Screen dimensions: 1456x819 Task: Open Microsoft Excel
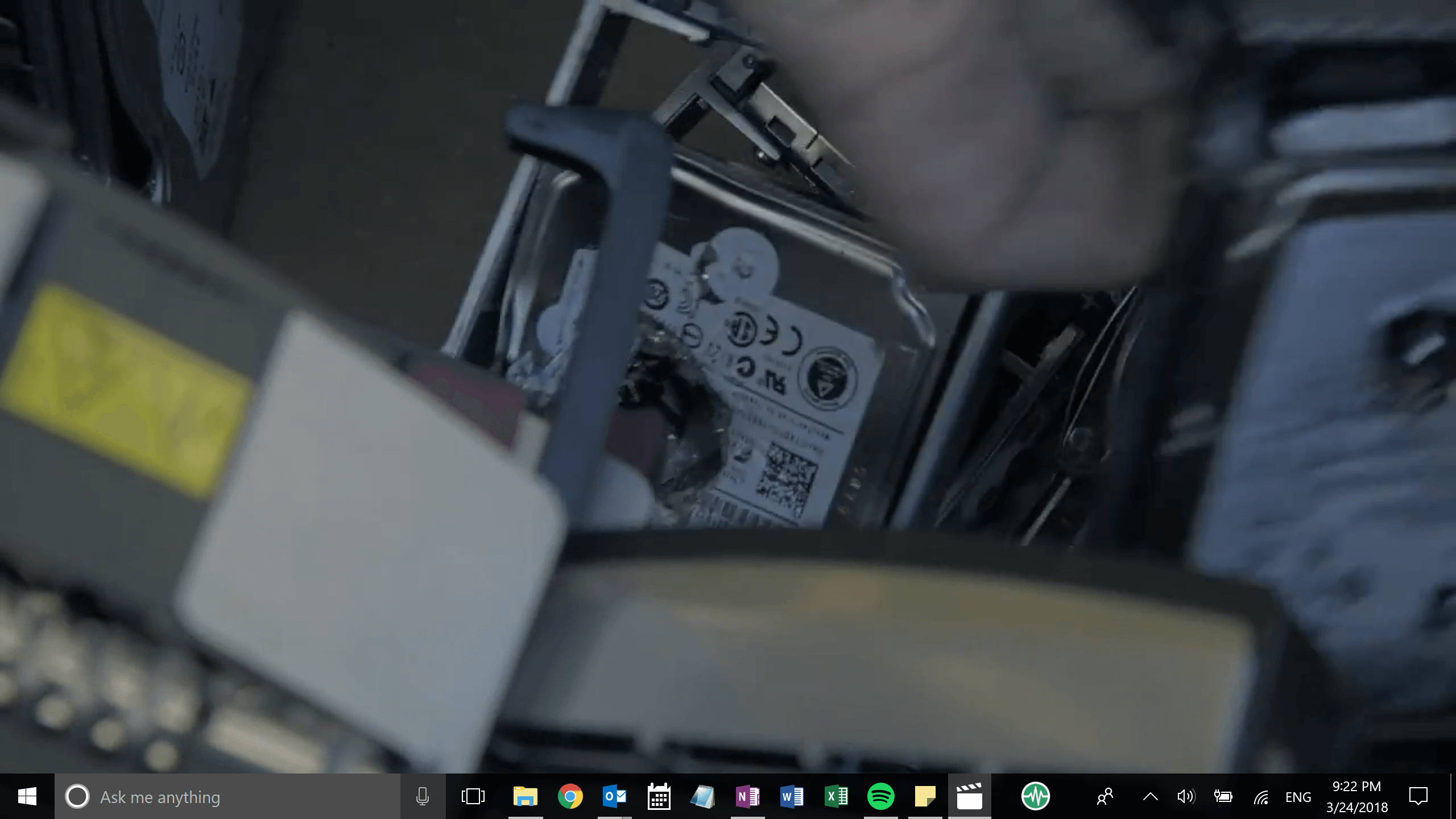836,796
